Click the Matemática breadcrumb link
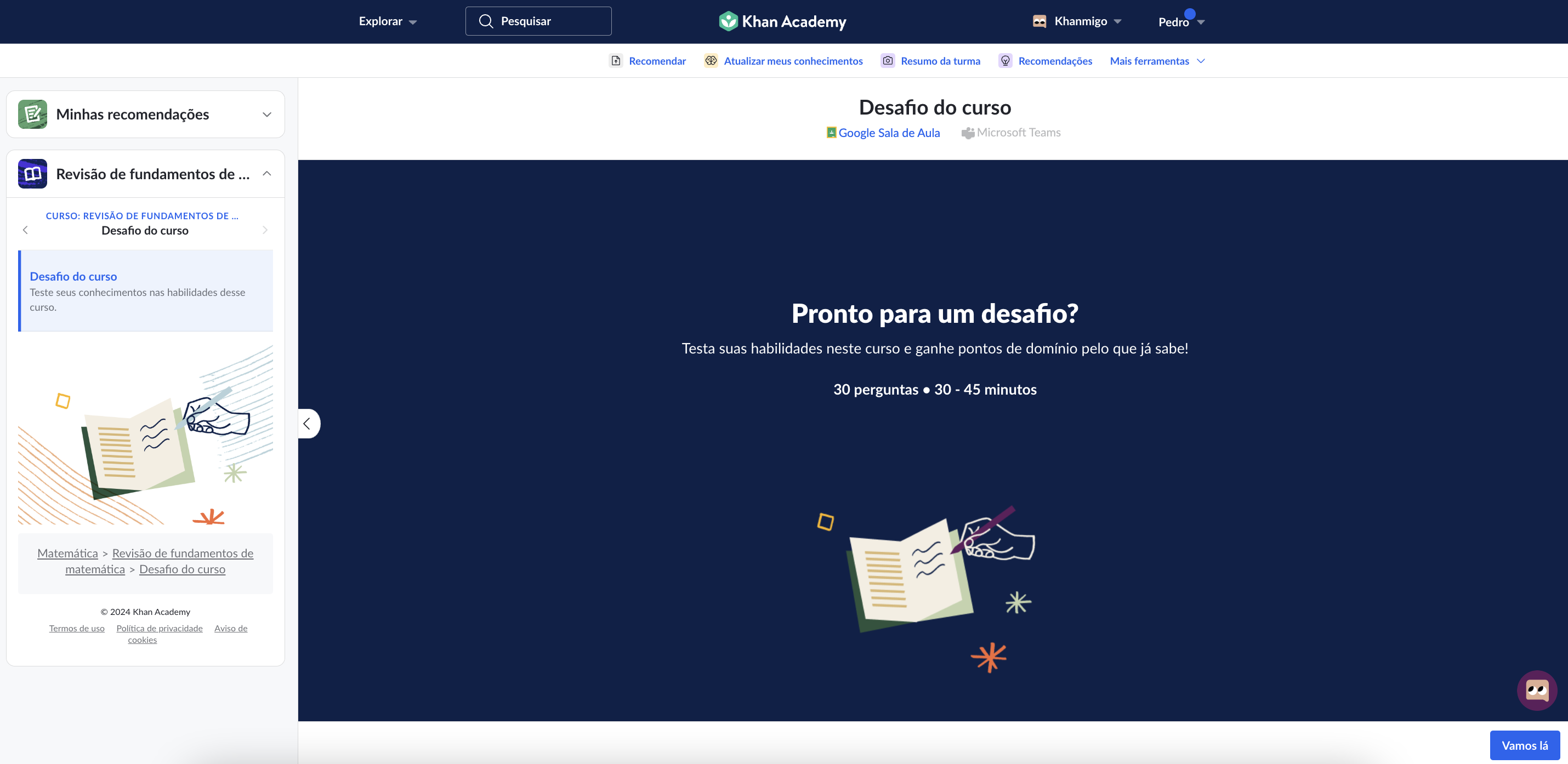The width and height of the screenshot is (1568, 764). point(67,553)
